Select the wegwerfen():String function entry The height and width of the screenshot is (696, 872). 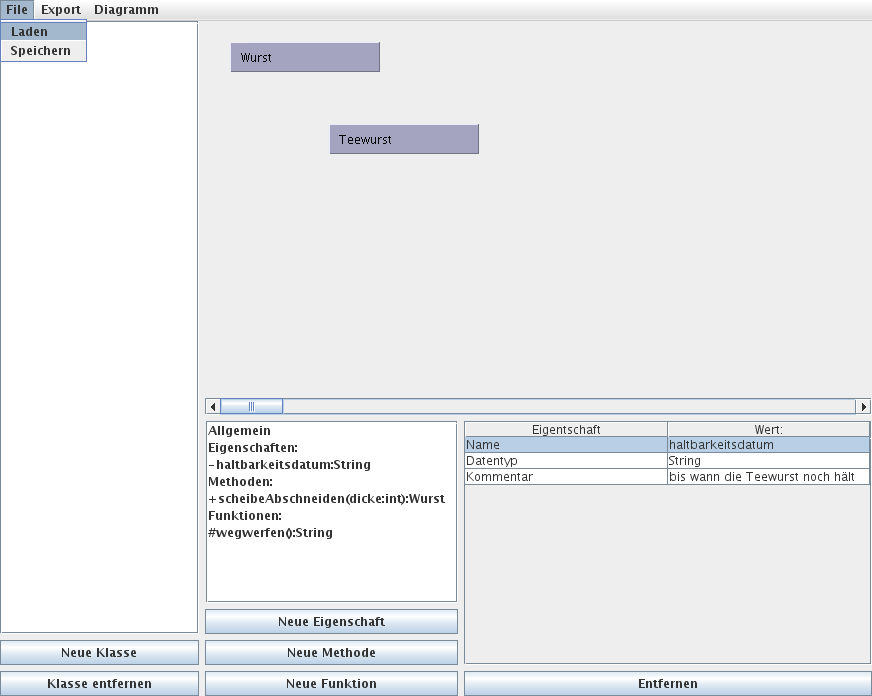(x=271, y=533)
